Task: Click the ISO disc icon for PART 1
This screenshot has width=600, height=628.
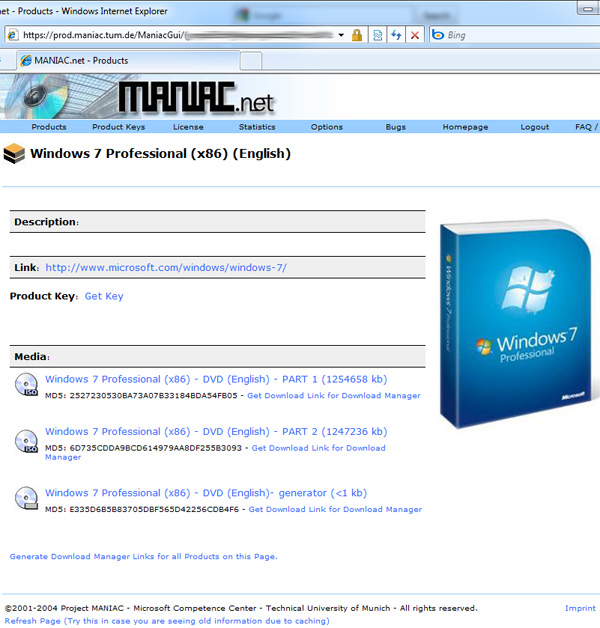Action: (26, 384)
